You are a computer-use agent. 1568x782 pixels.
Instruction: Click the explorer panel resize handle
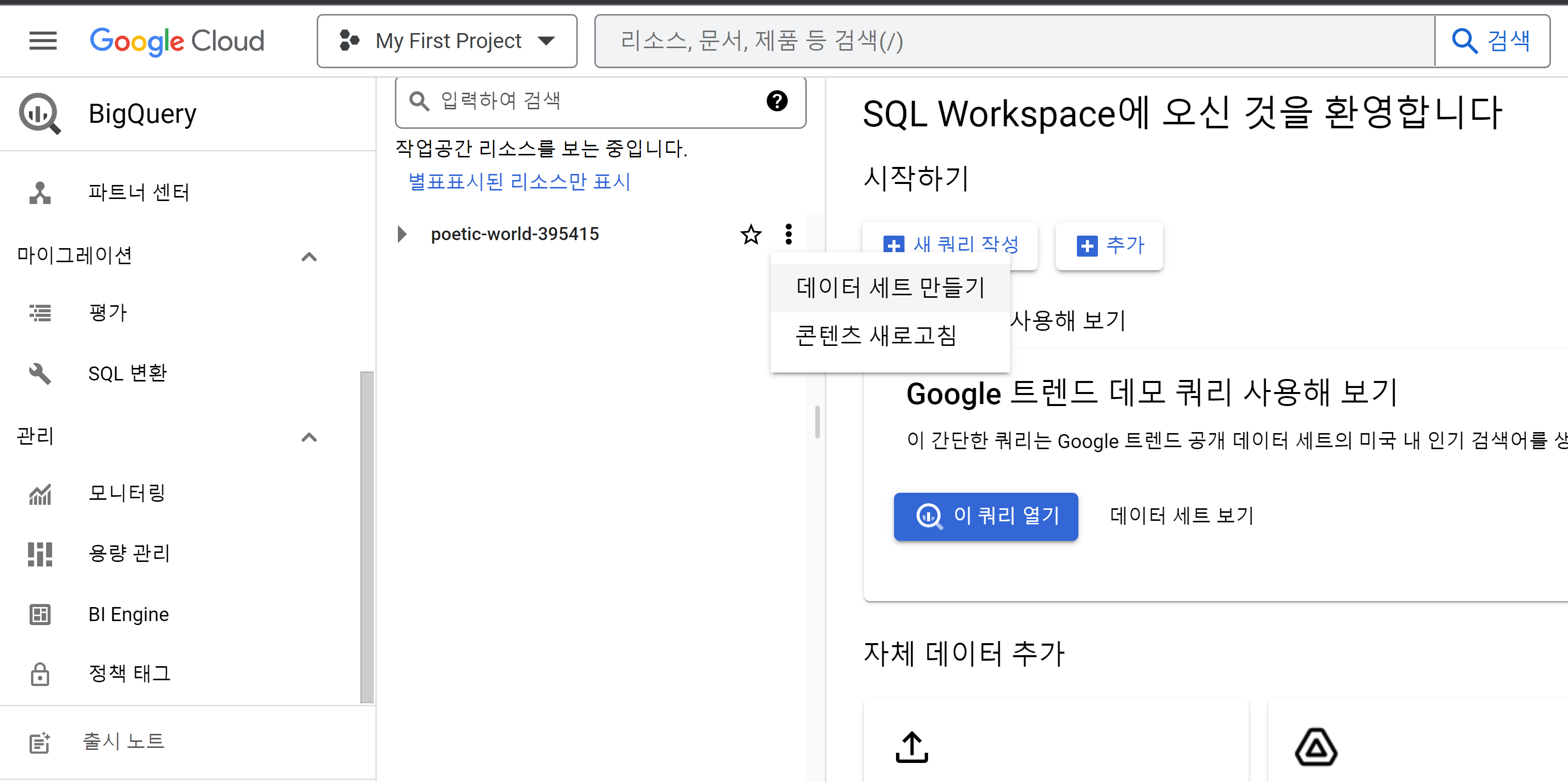click(817, 422)
